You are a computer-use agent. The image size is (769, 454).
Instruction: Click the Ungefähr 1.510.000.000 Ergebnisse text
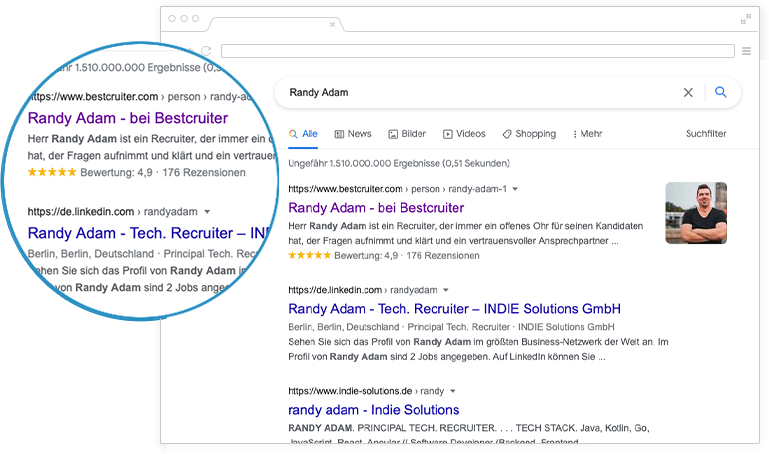point(399,163)
